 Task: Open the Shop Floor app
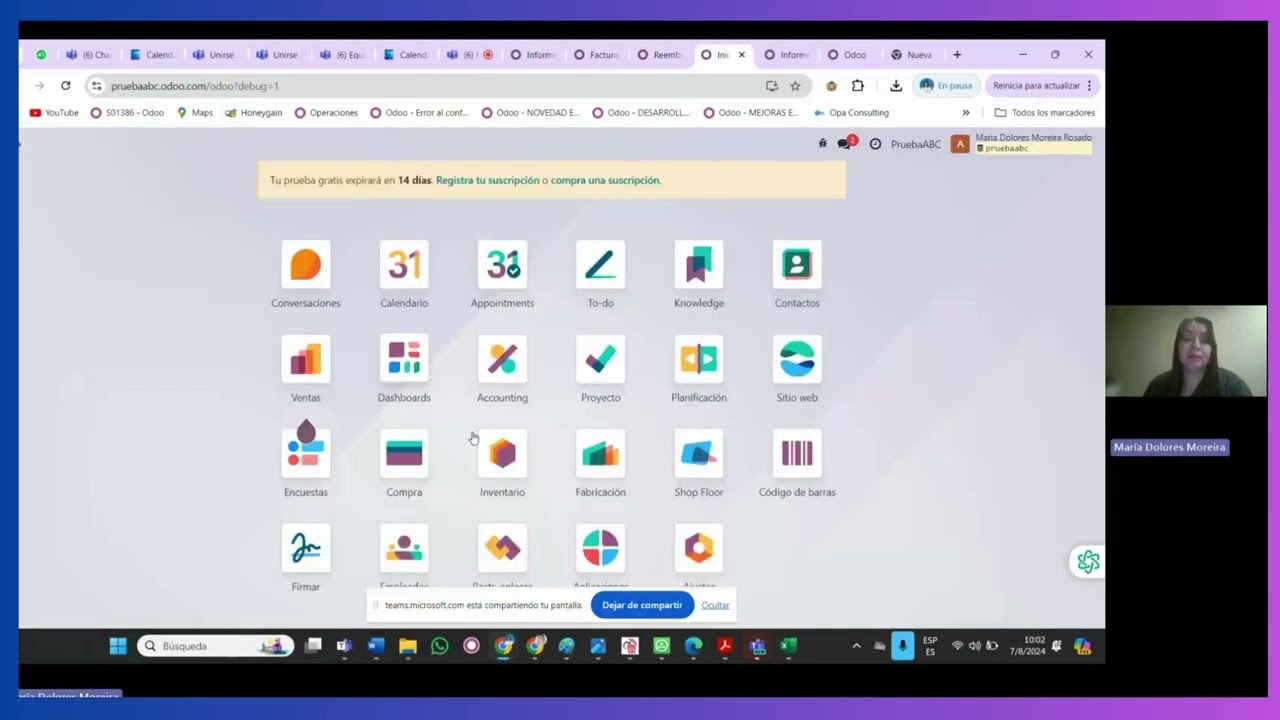(699, 454)
